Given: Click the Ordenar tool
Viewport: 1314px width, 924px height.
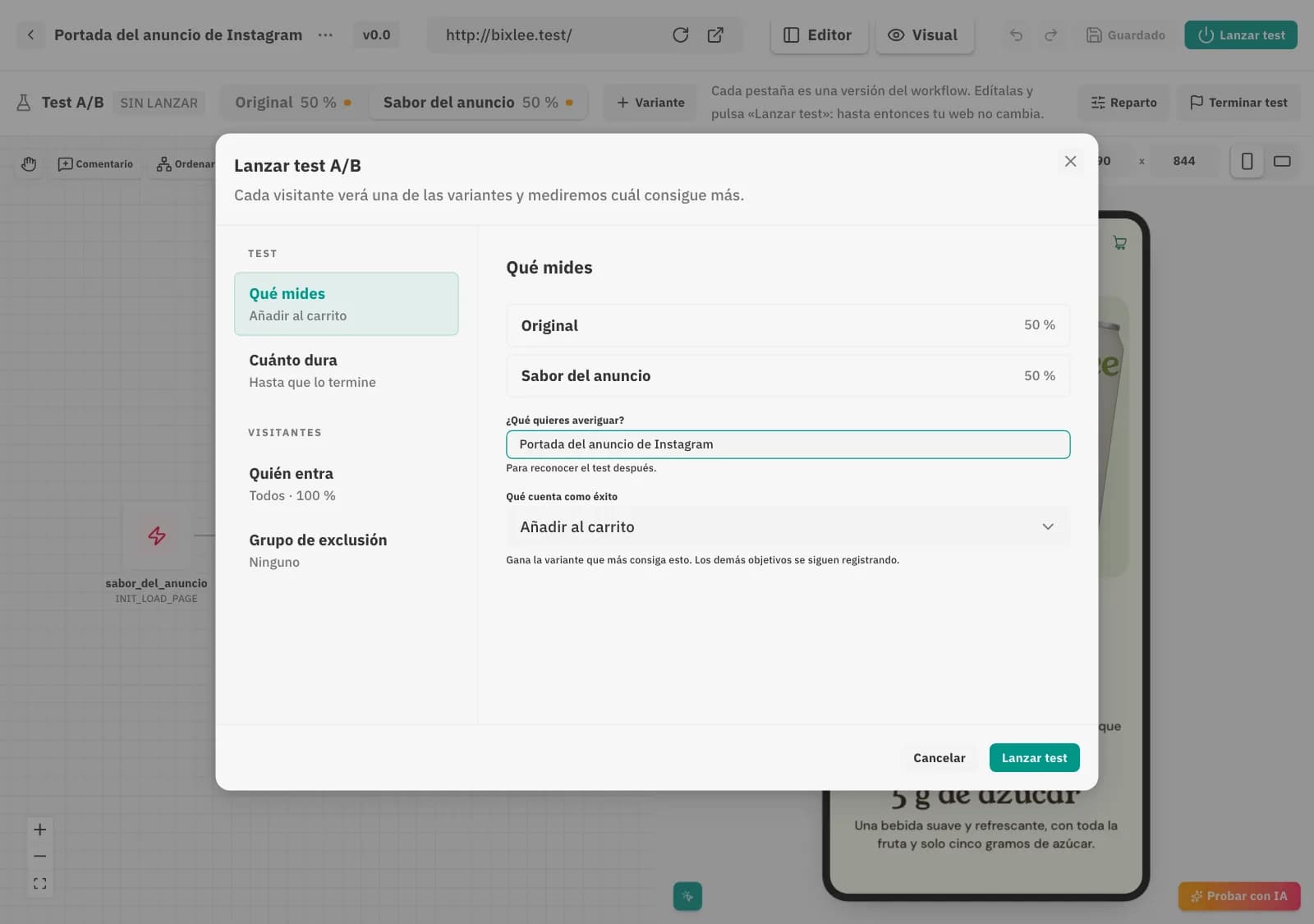Looking at the screenshot, I should (x=185, y=164).
